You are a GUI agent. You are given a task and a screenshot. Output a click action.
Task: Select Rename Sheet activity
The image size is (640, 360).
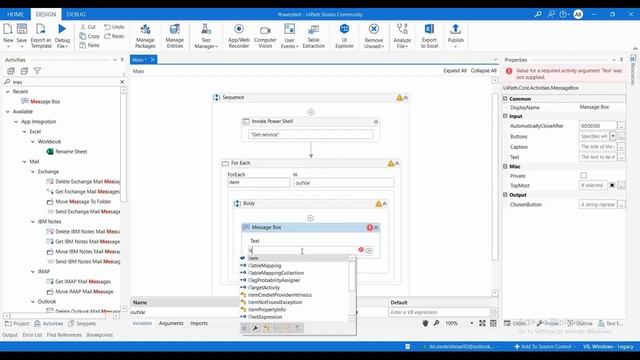coord(67,151)
